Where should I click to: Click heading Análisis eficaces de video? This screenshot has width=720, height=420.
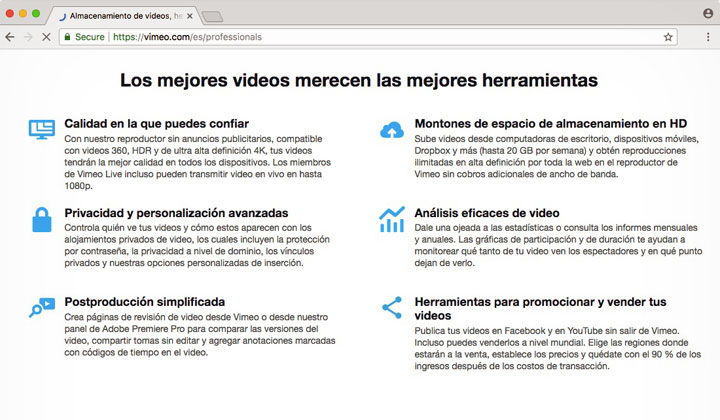pyautogui.click(x=487, y=213)
